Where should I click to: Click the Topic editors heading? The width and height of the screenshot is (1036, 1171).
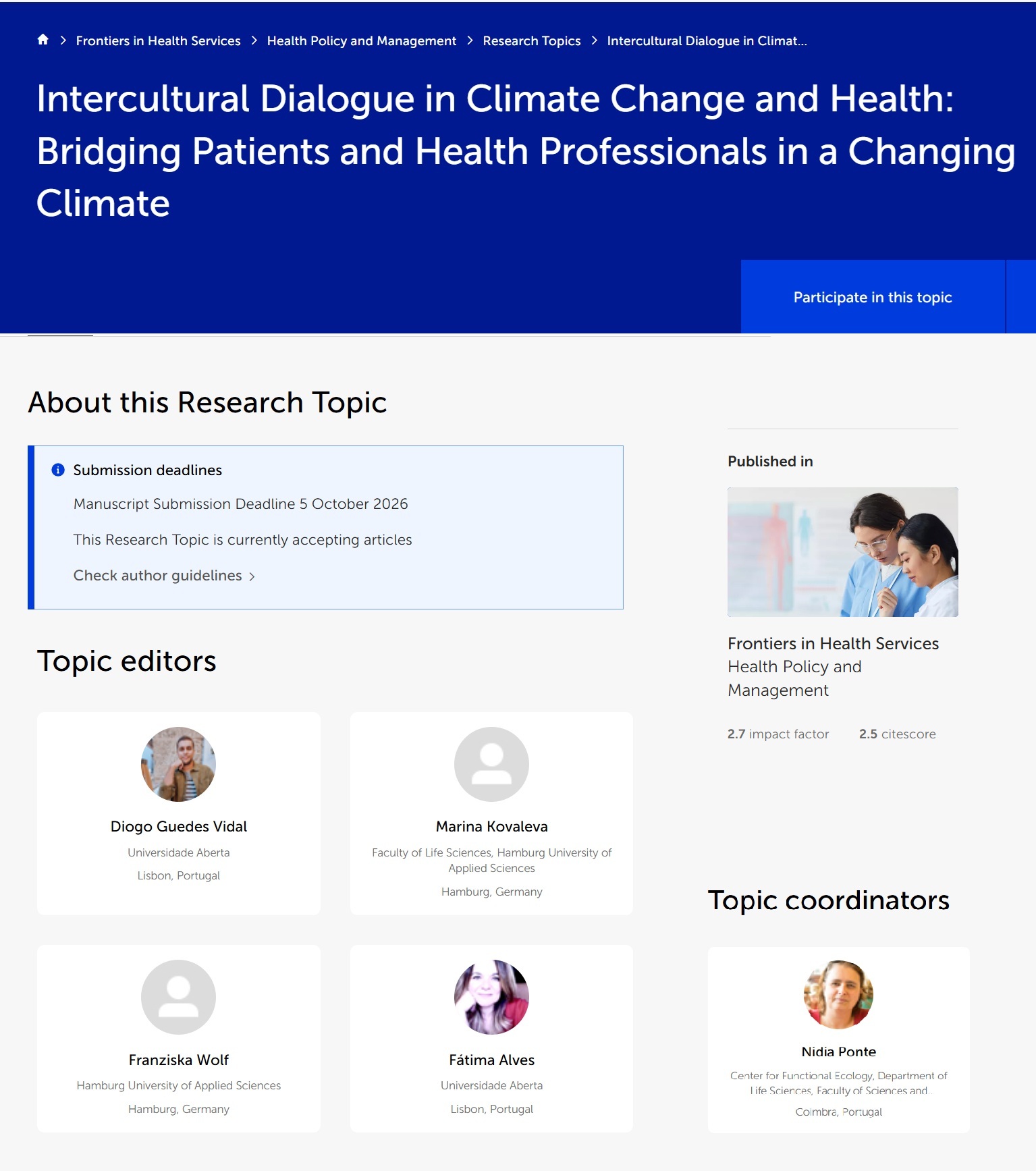point(126,661)
